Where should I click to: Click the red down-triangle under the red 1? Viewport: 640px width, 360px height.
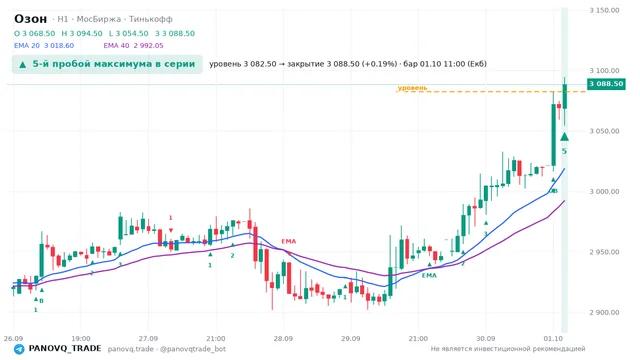click(171, 230)
